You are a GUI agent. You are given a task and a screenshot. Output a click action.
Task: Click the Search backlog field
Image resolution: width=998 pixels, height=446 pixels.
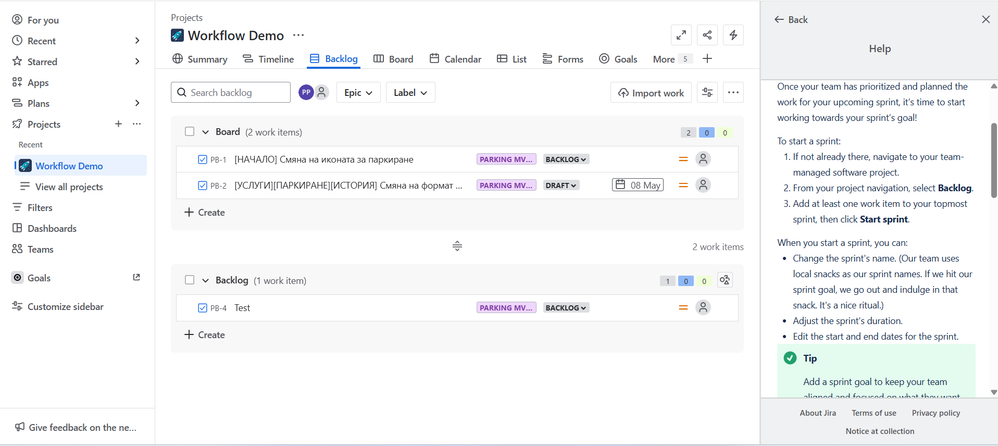[231, 92]
